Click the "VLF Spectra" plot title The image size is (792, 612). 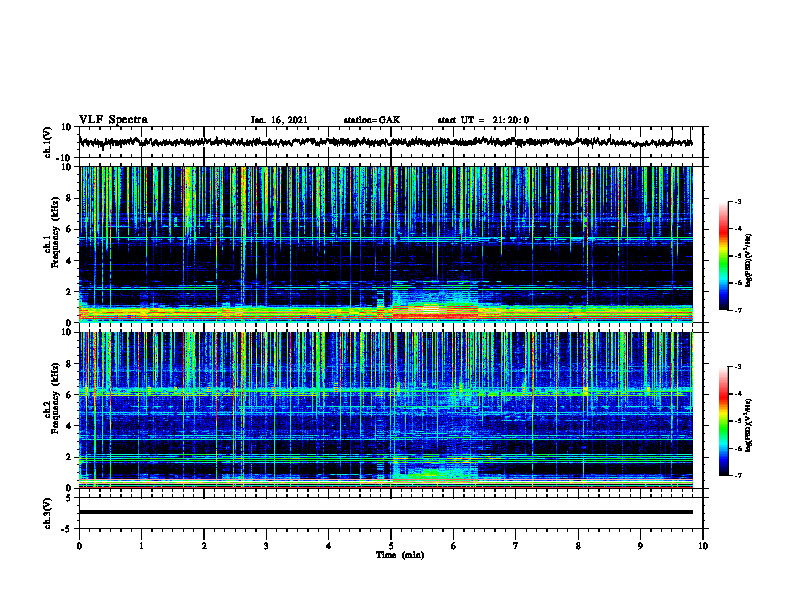tap(113, 120)
